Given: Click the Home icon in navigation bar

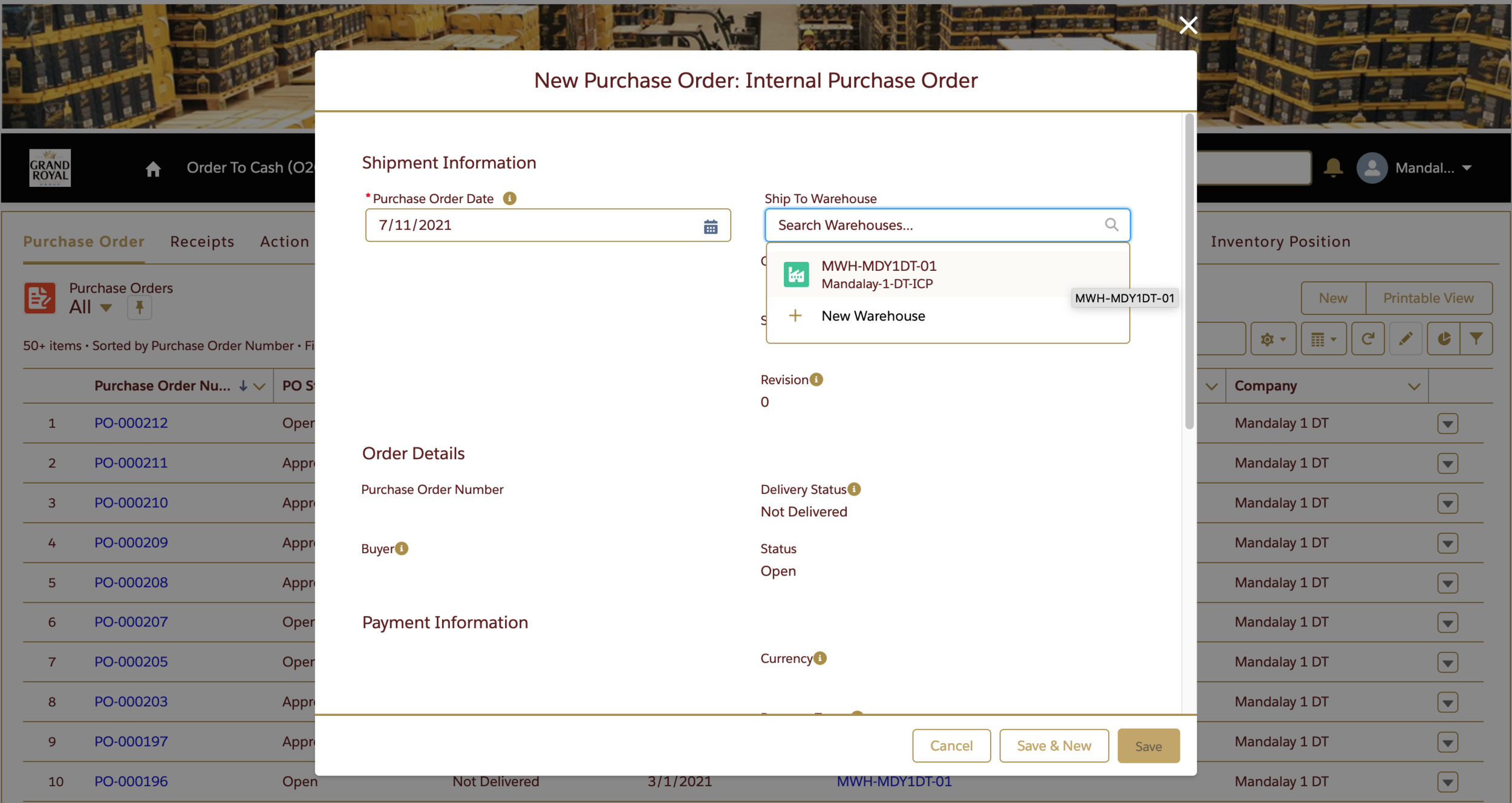Looking at the screenshot, I should tap(153, 169).
